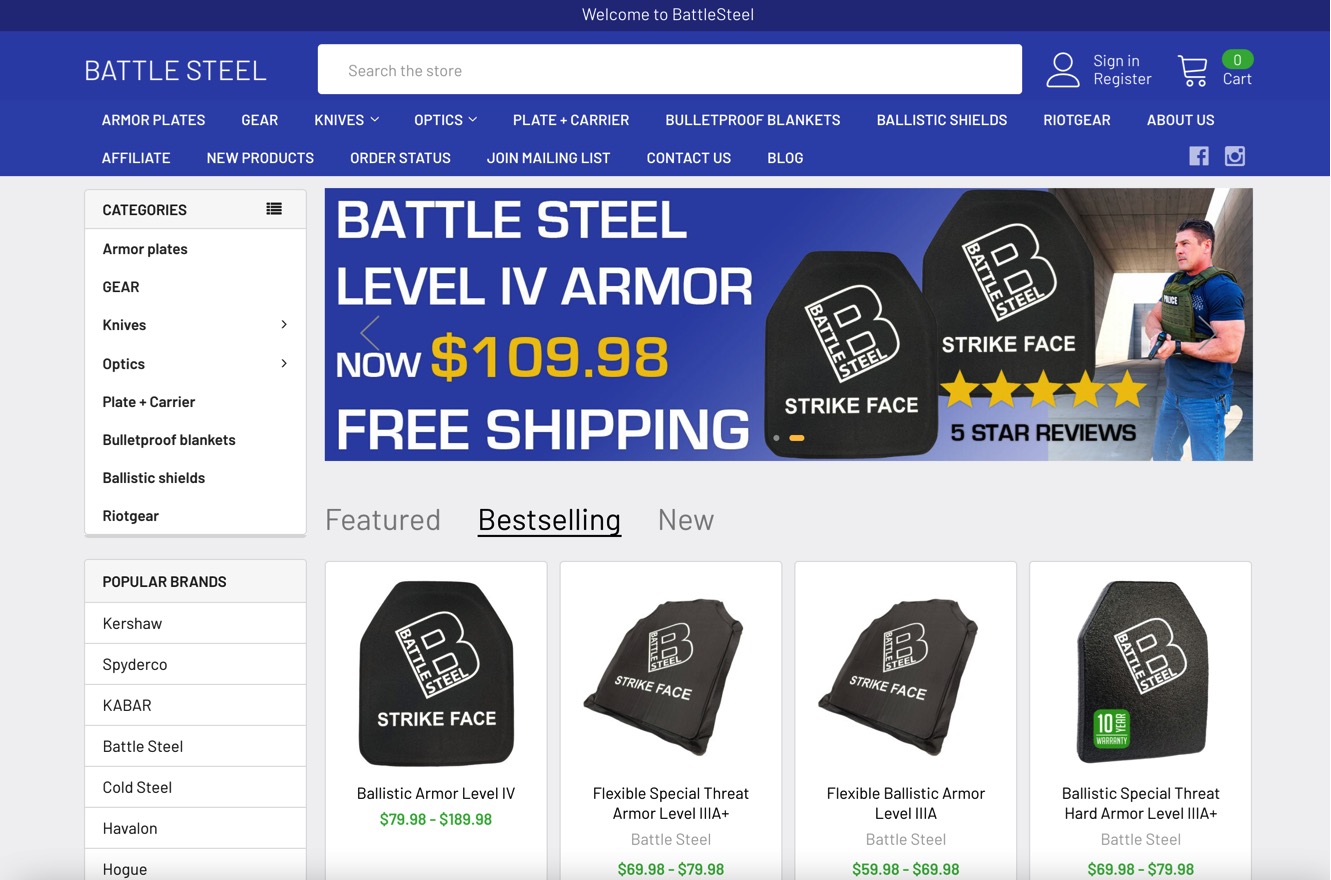Screen dimensions: 1331x880
Task: Click Ballistic Armor Level IV title
Action: 436,794
